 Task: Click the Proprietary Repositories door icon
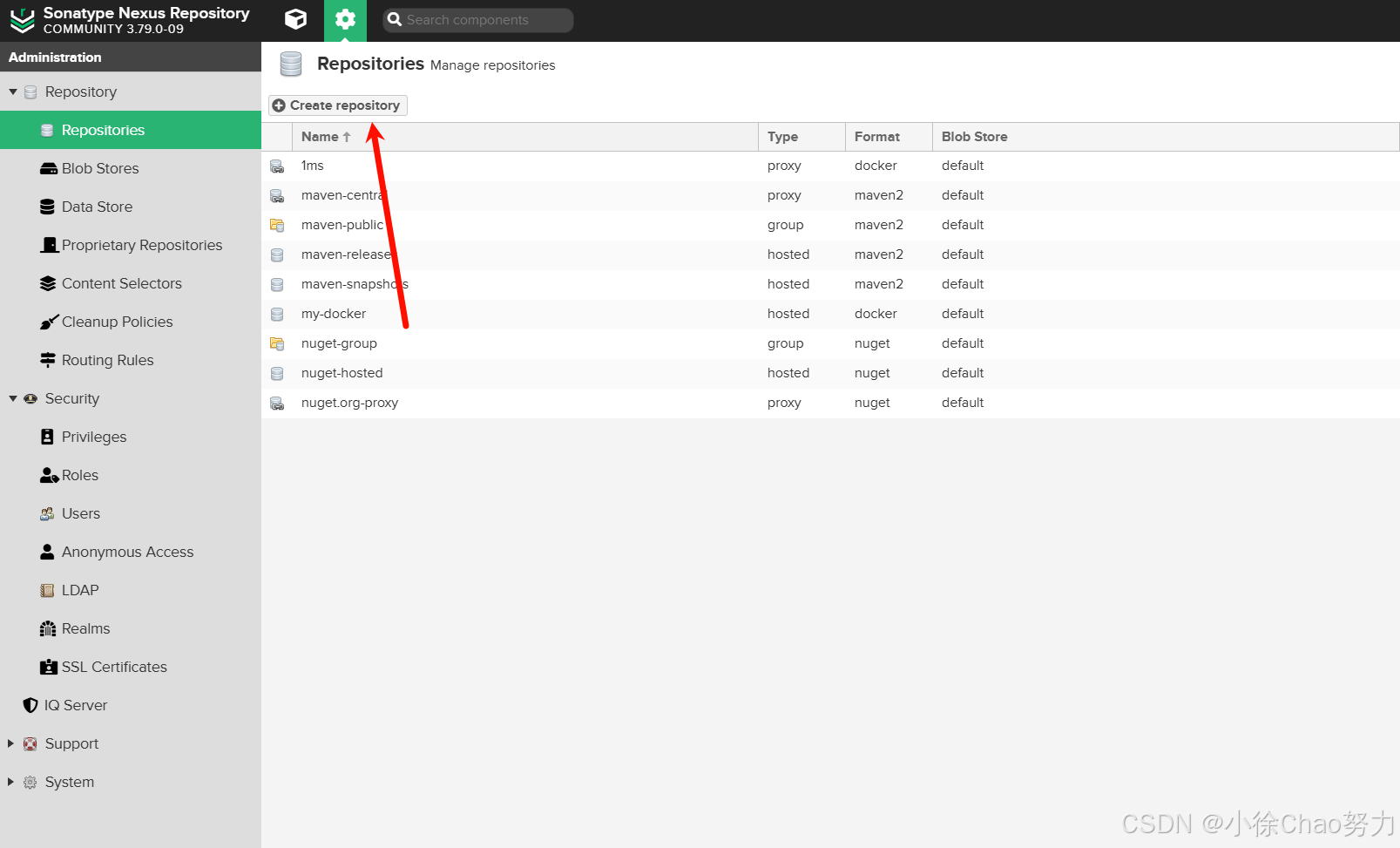coord(49,245)
